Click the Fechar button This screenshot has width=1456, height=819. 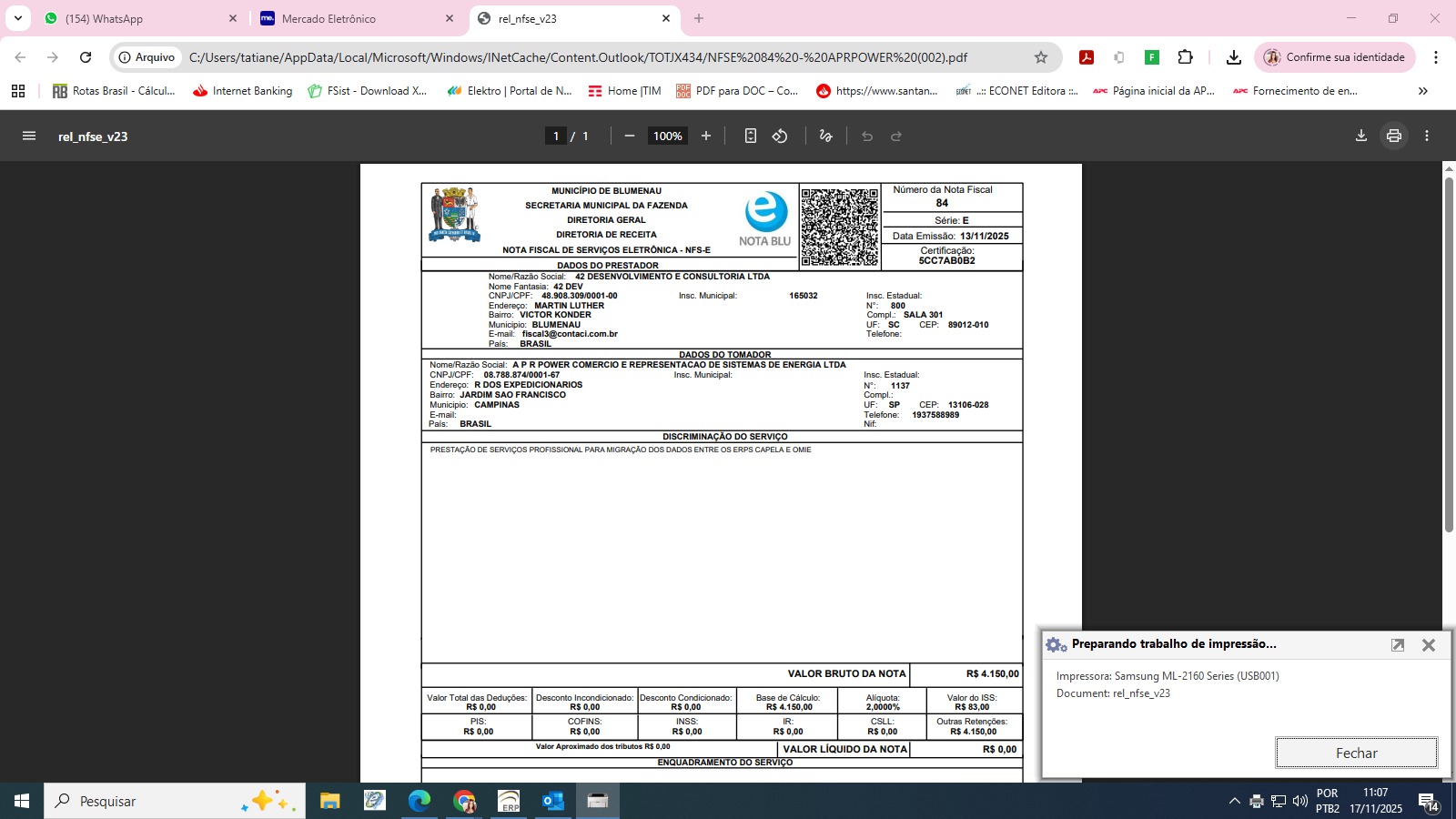coord(1356,753)
